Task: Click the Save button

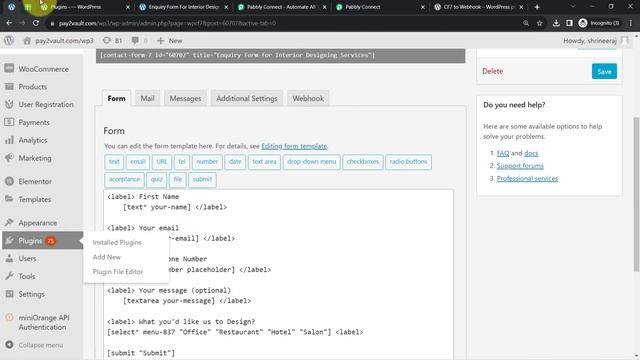Action: 604,71
